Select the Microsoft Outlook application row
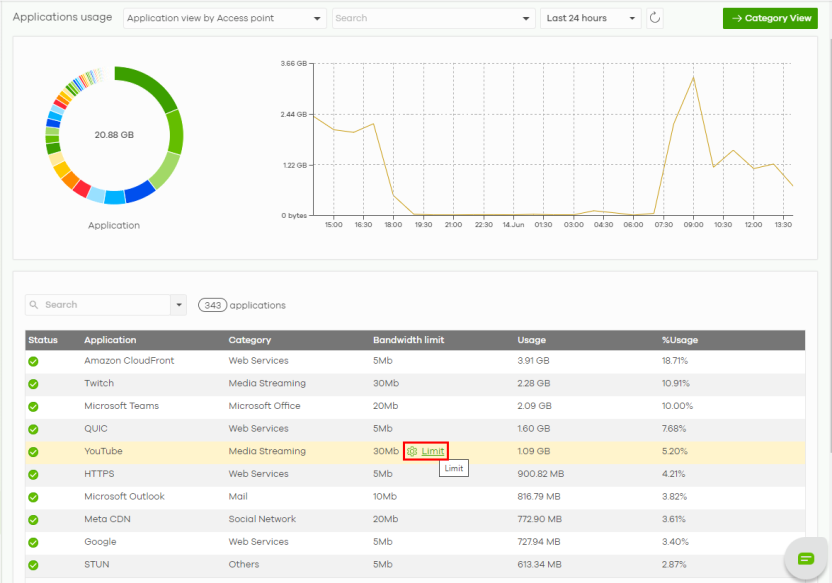The height and width of the screenshot is (583, 832). click(x=124, y=497)
